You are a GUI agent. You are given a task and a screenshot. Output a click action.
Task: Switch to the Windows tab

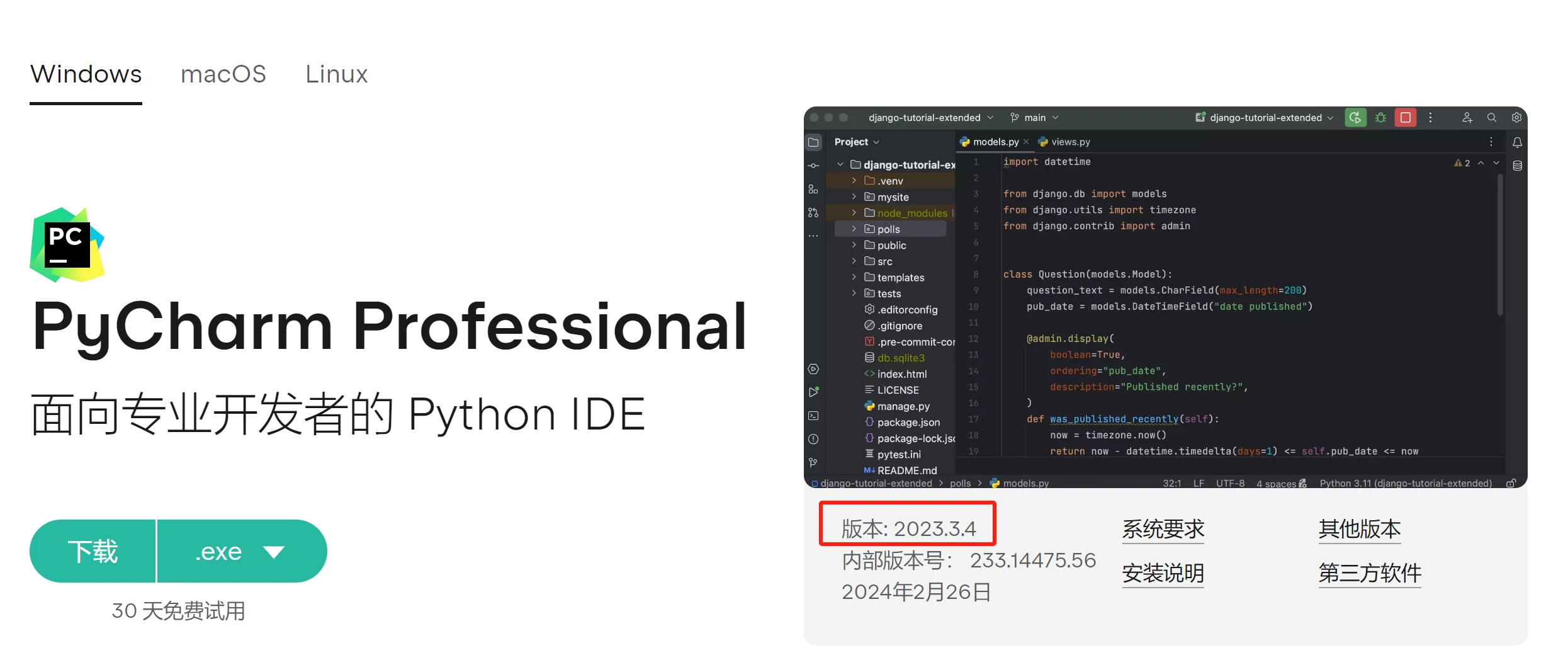[86, 75]
